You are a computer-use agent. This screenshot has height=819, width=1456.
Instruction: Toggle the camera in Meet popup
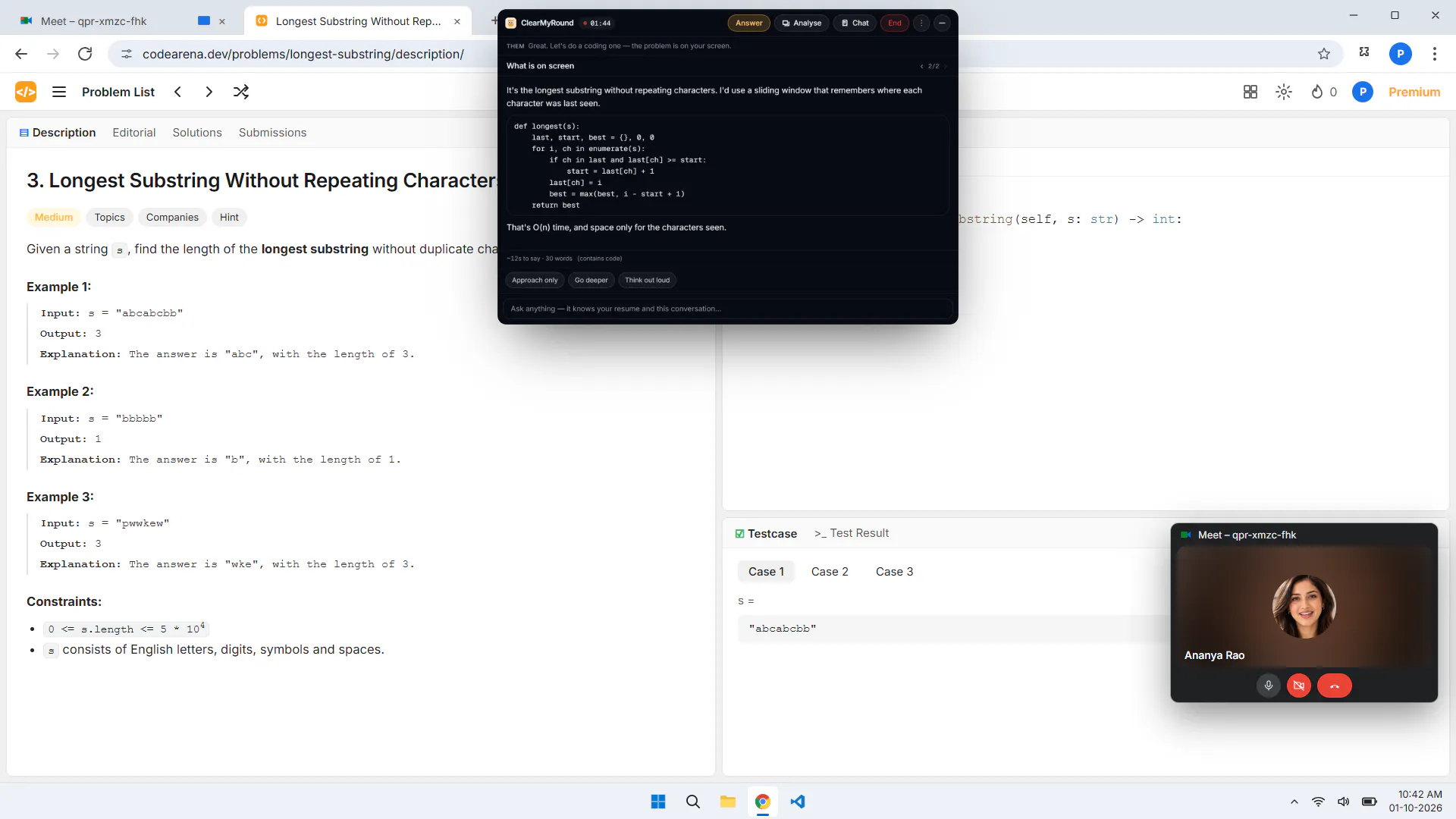1299,686
